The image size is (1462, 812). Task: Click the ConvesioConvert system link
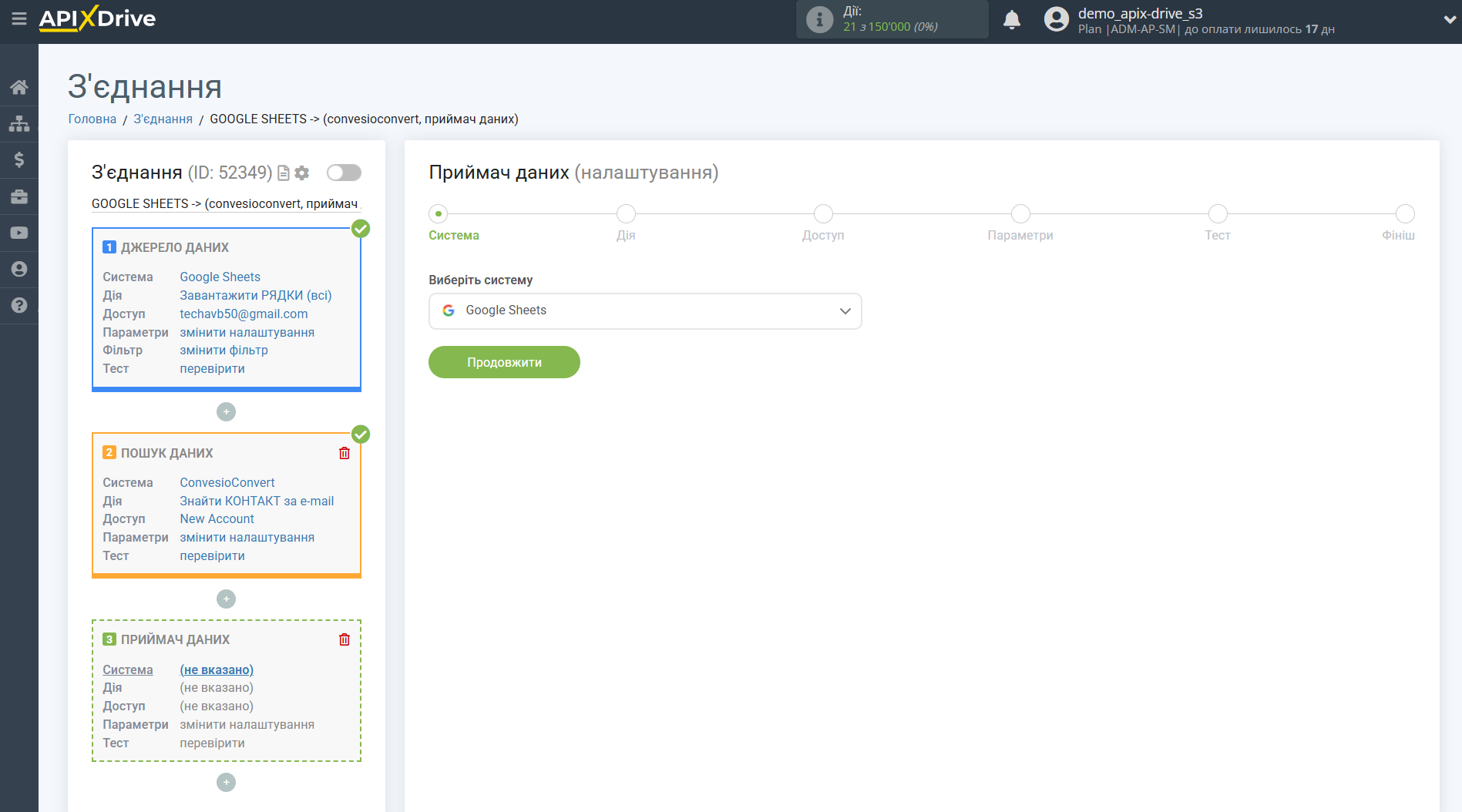tap(227, 482)
